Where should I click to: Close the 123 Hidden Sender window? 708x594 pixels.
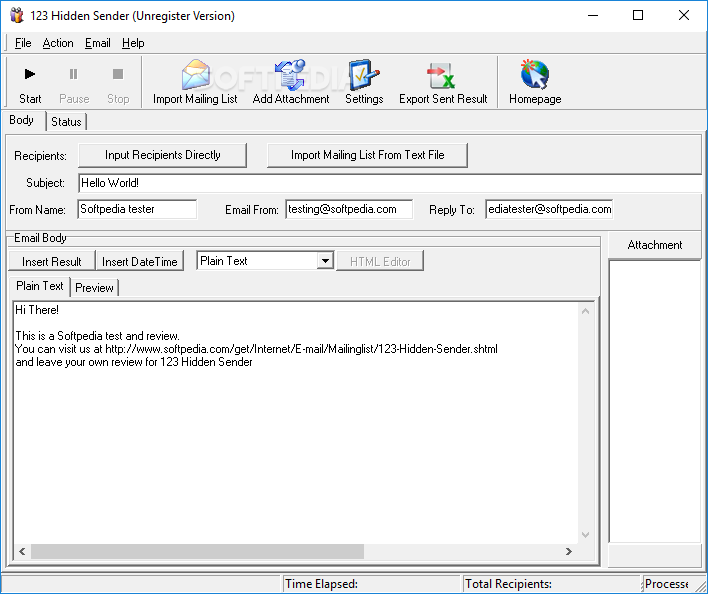click(x=684, y=15)
